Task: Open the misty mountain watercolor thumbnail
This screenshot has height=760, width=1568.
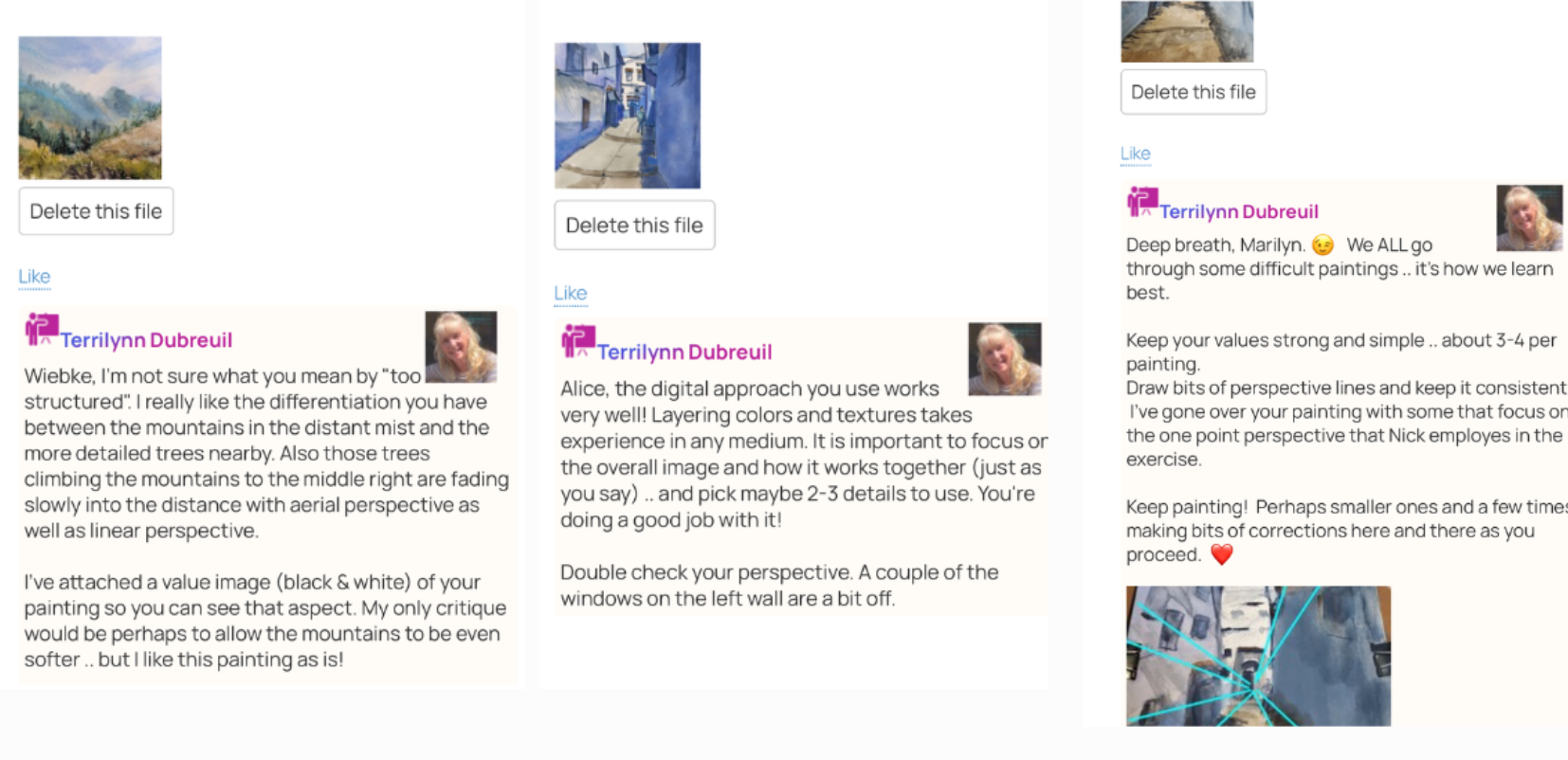Action: pyautogui.click(x=90, y=108)
